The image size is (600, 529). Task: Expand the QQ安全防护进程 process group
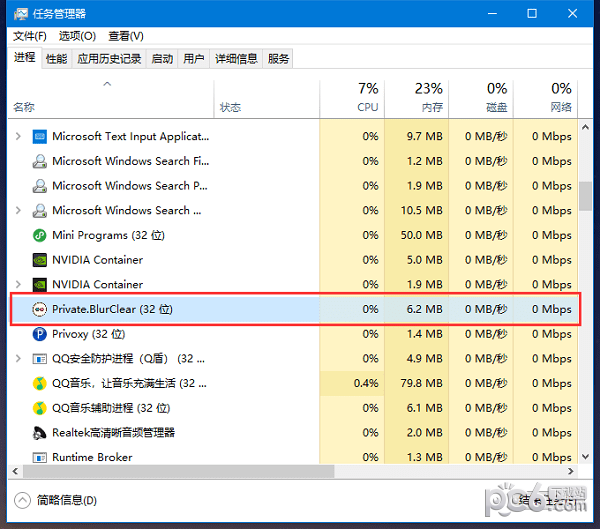[x=18, y=359]
